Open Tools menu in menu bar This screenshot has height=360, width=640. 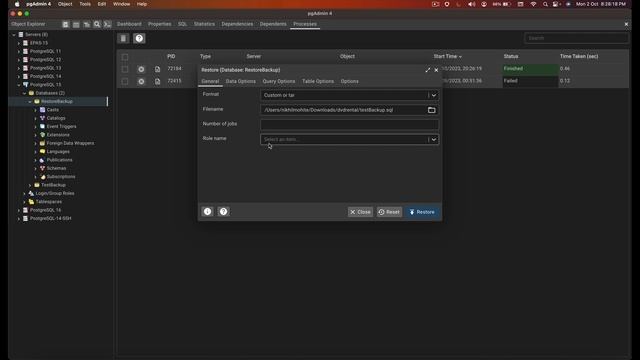[x=85, y=4]
